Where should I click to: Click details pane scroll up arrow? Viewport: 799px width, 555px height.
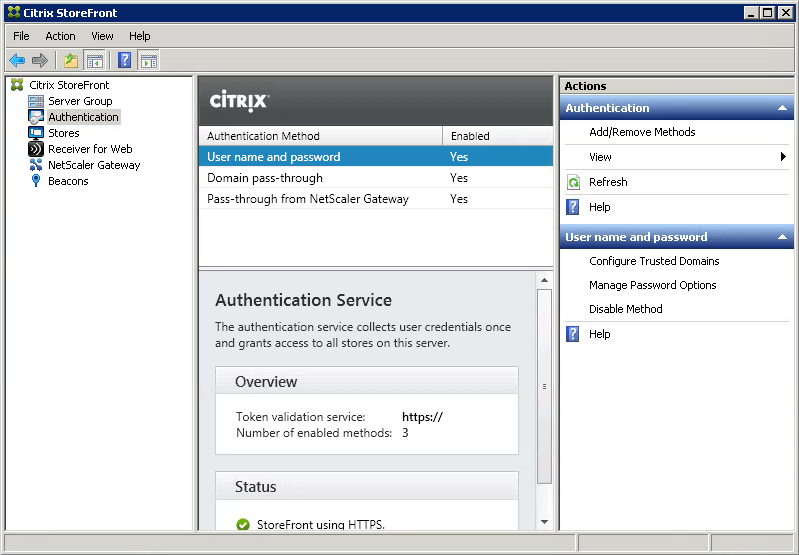click(x=544, y=280)
